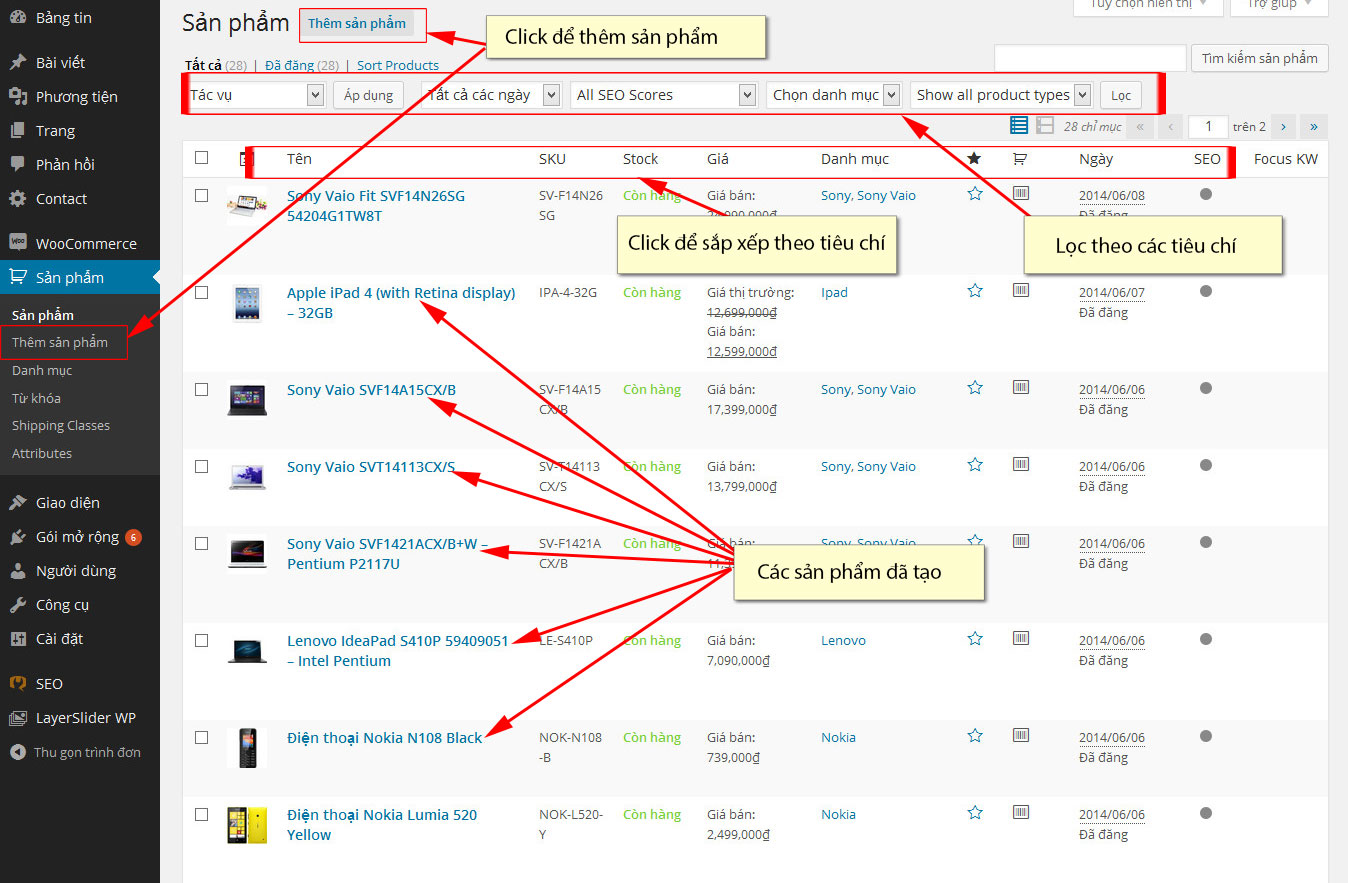Click the Bảng tin dashboard icon
1348x883 pixels.
(18, 18)
